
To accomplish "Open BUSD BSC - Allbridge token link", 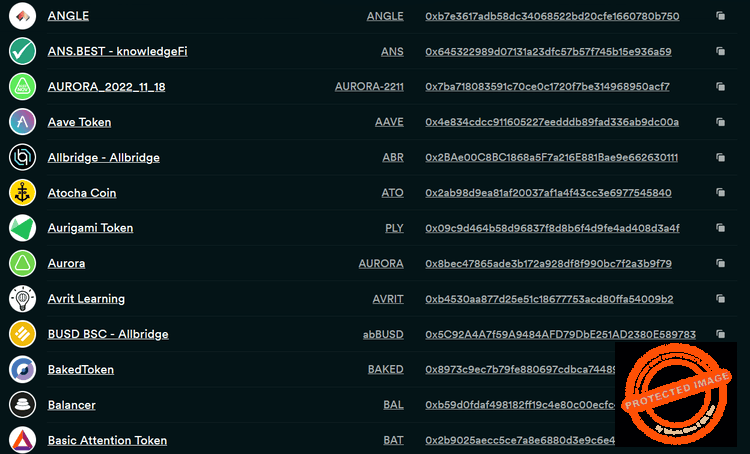I will point(108,334).
